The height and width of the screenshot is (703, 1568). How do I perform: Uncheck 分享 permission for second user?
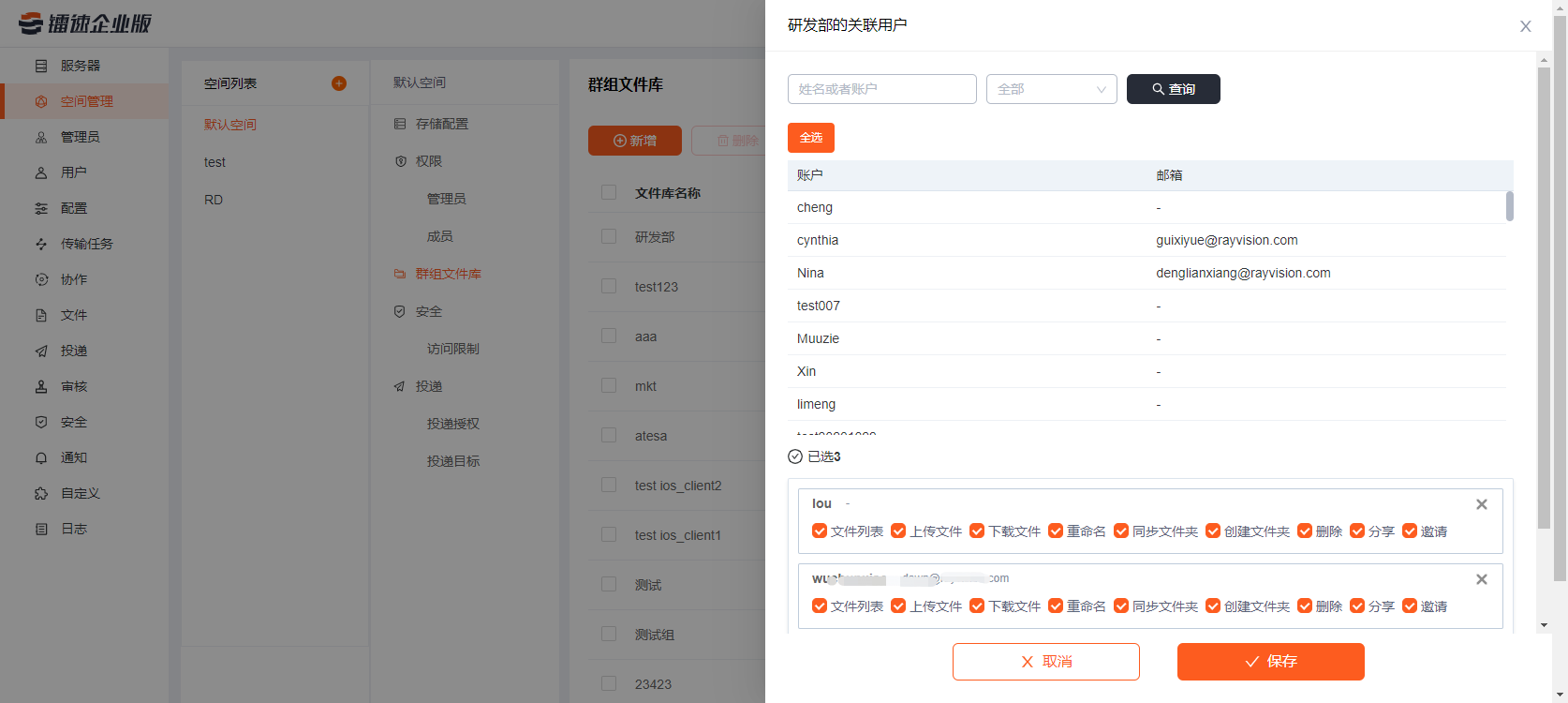[1357, 606]
